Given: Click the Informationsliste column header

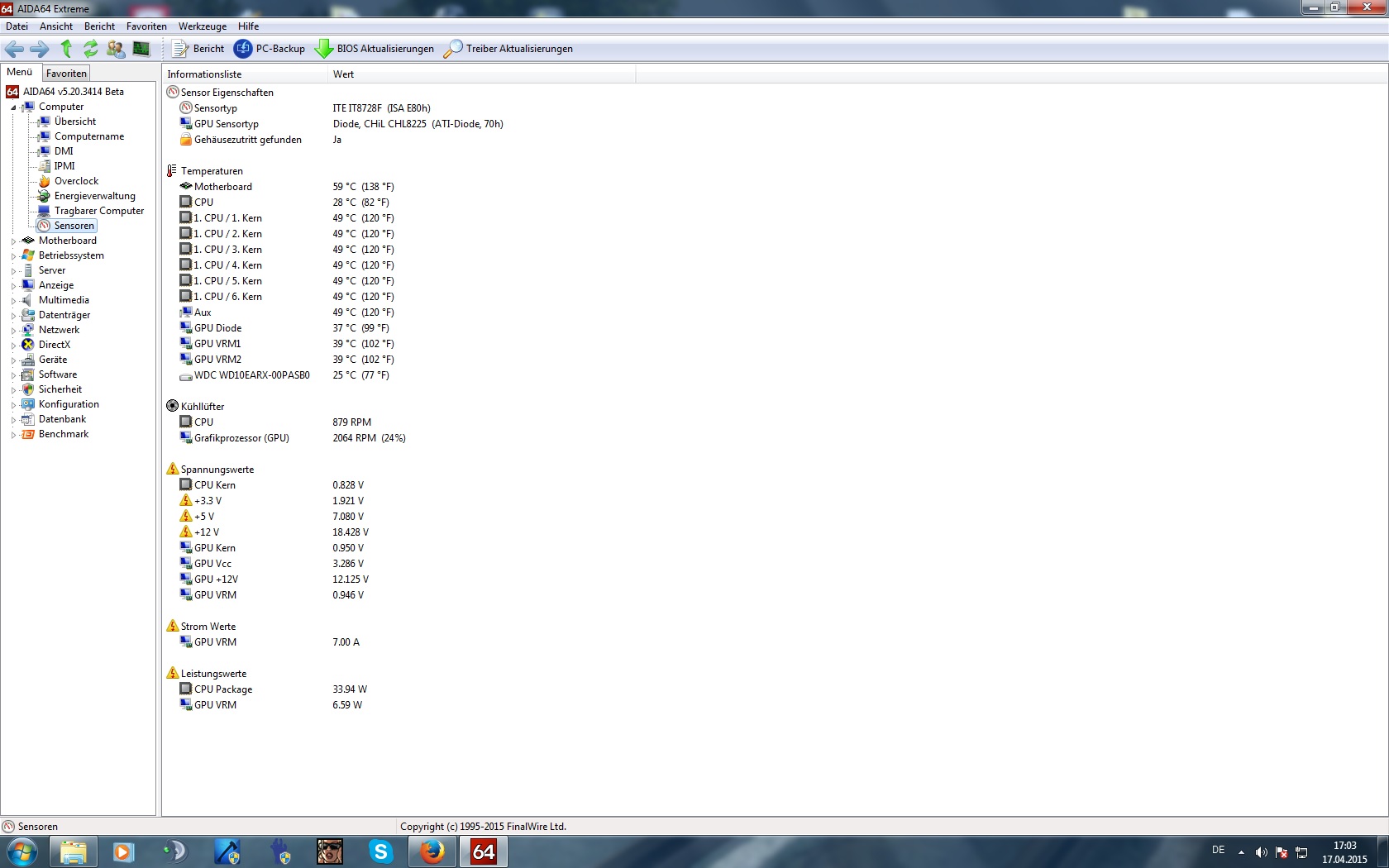Looking at the screenshot, I should tap(245, 74).
